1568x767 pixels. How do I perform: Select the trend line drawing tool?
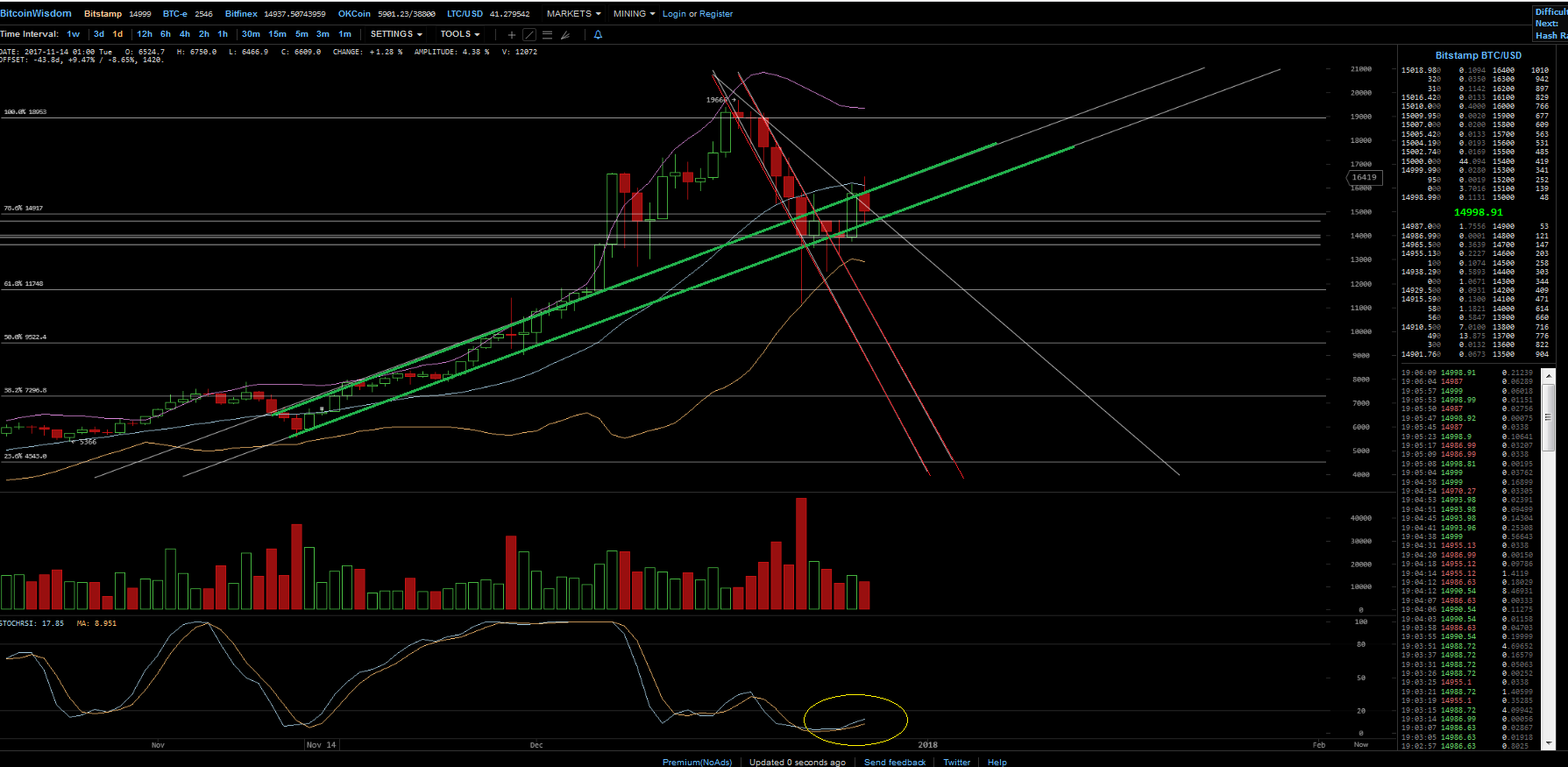(529, 35)
